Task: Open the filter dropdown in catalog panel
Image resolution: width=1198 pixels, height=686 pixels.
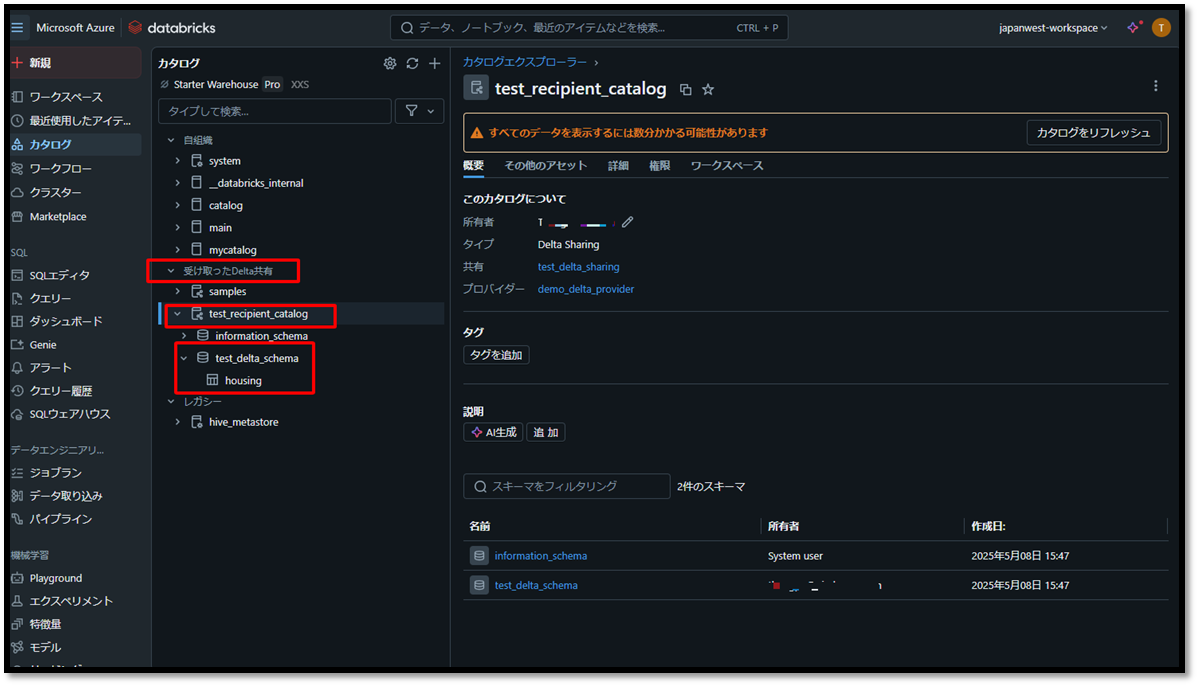Action: point(420,111)
